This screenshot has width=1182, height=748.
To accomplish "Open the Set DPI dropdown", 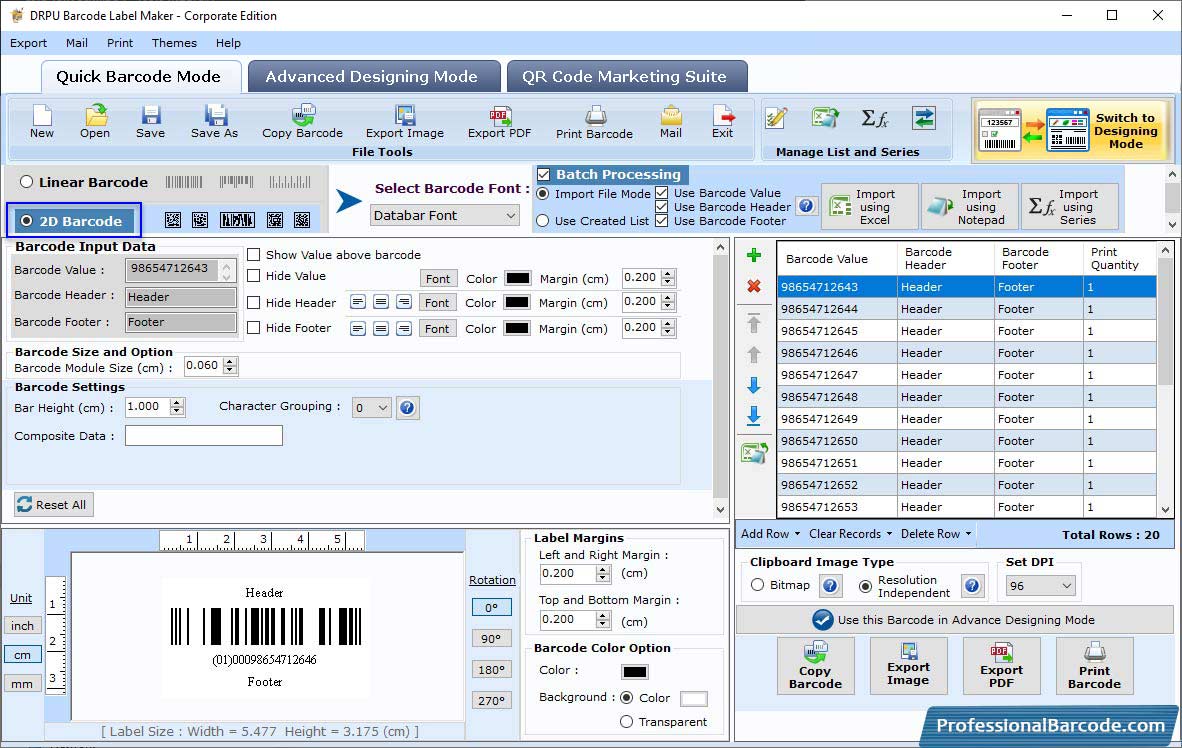I will click(x=1040, y=586).
